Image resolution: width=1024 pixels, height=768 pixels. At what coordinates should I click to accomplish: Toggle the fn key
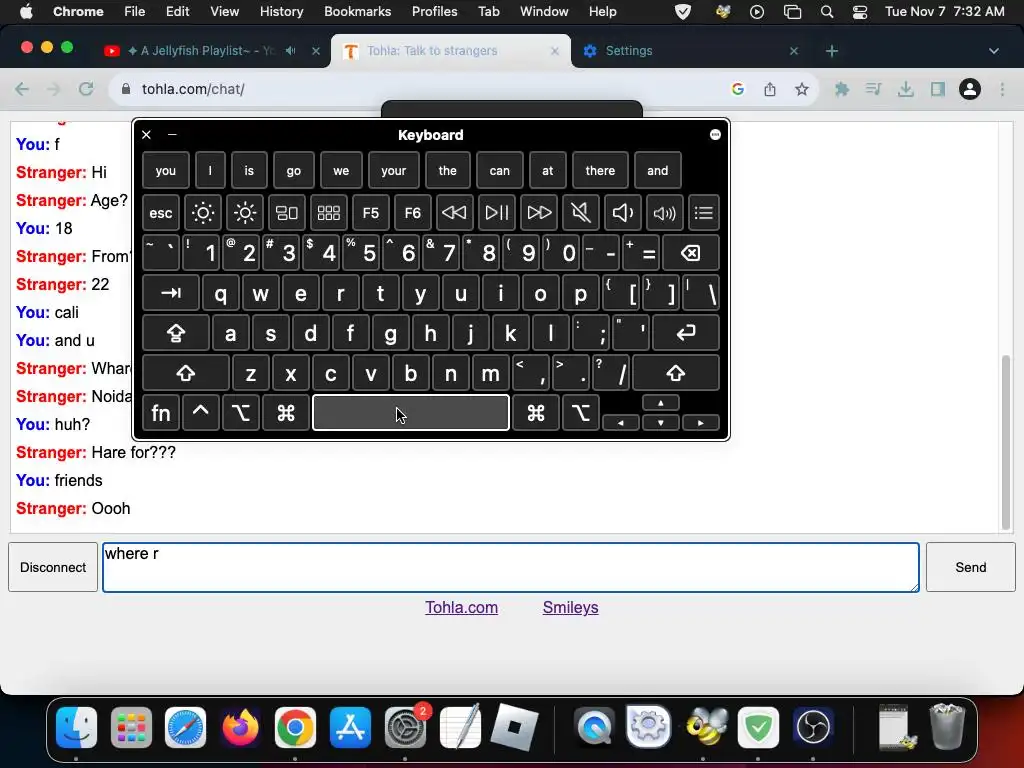pos(161,413)
